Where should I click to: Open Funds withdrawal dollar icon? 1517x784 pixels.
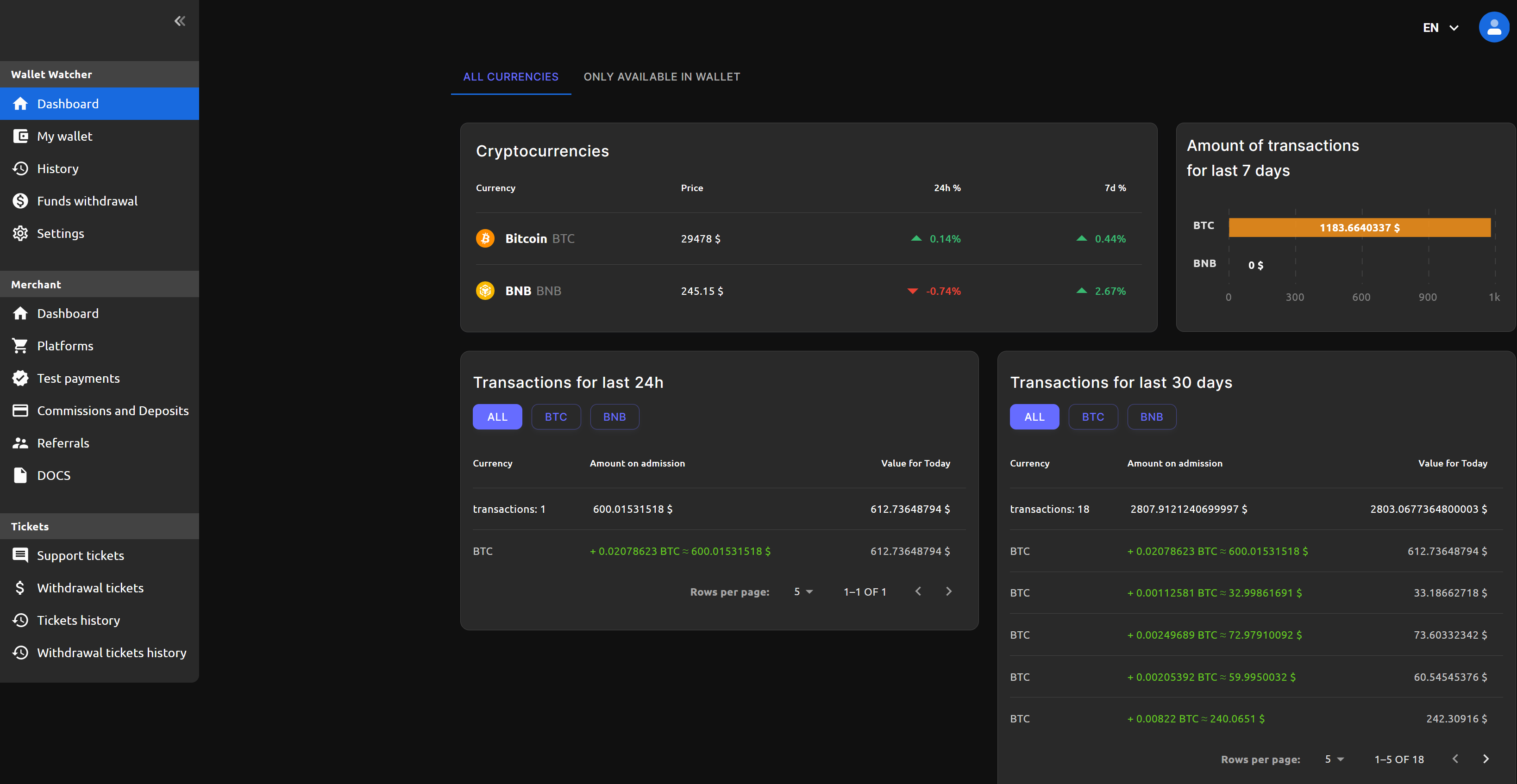point(21,201)
